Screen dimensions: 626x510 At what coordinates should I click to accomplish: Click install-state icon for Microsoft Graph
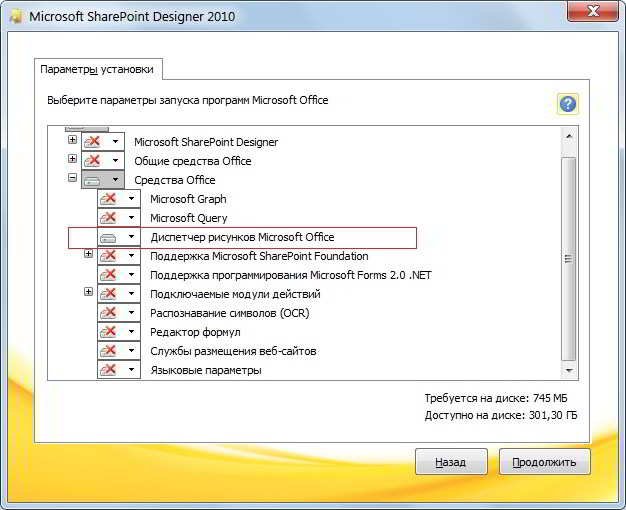point(109,199)
